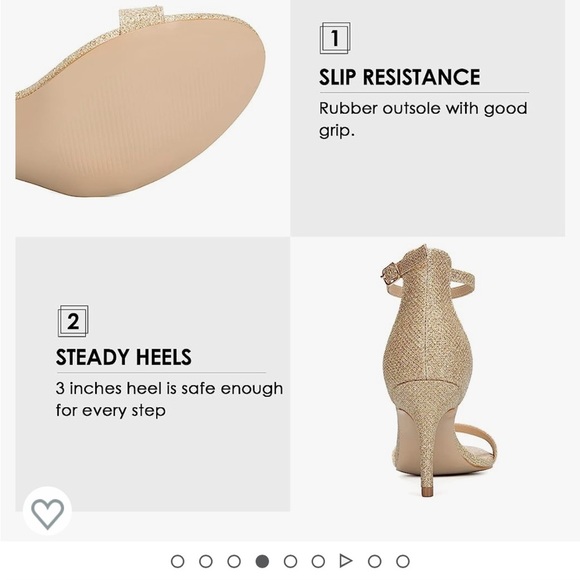The height and width of the screenshot is (580, 580).
Task: Jump to the first gallery image dot
Action: click(x=178, y=561)
